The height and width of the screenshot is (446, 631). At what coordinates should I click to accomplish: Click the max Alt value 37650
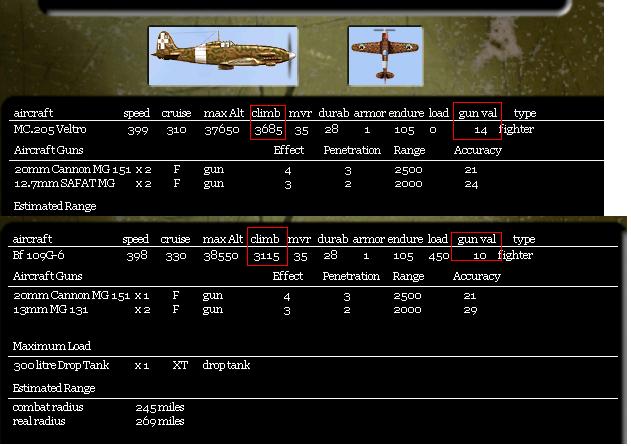coord(222,130)
